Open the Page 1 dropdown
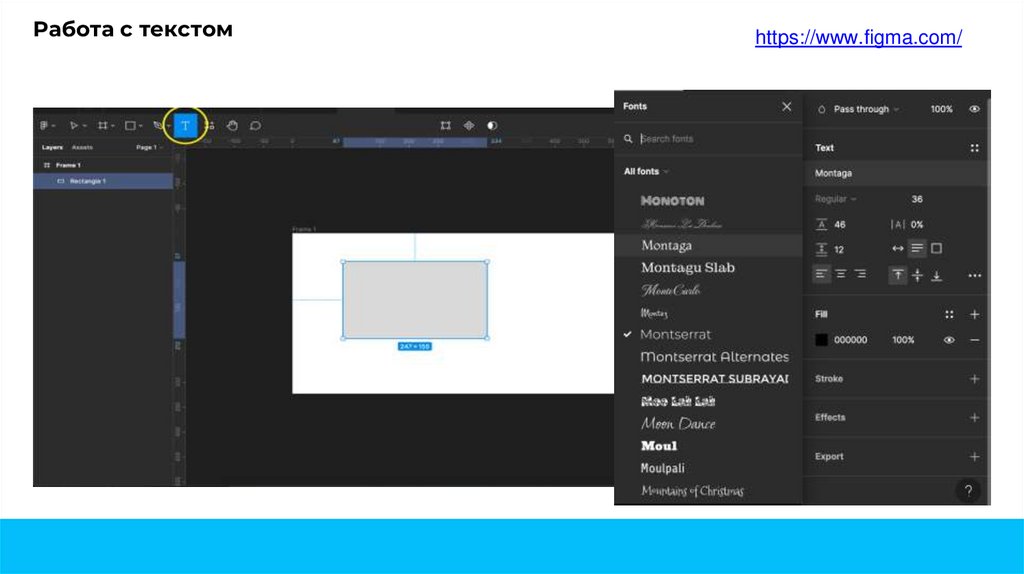1024x574 pixels. pyautogui.click(x=149, y=148)
